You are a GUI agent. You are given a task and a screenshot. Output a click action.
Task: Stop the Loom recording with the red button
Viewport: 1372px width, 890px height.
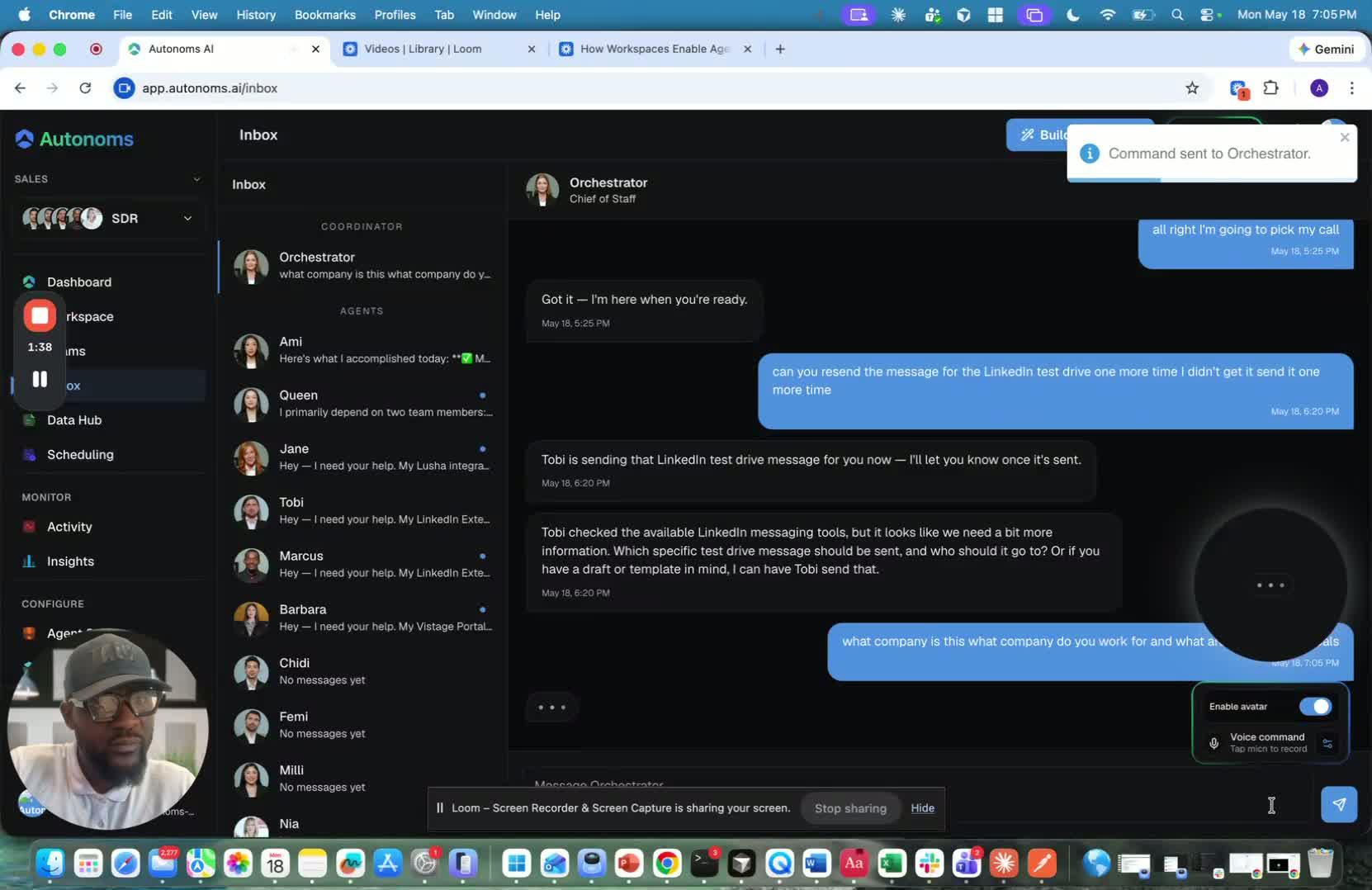40,315
